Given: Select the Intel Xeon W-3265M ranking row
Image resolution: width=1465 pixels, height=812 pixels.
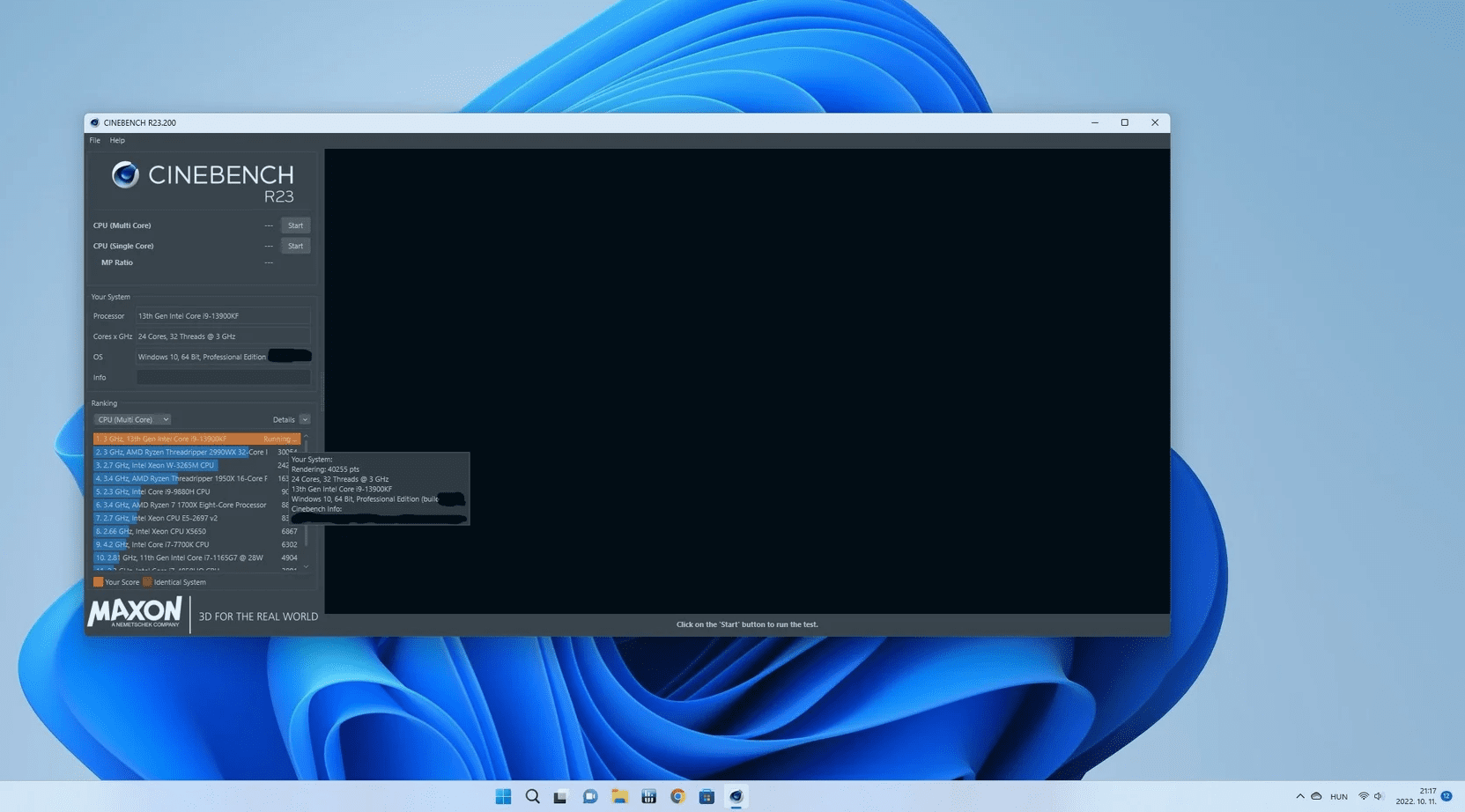Looking at the screenshot, I should pyautogui.click(x=196, y=465).
